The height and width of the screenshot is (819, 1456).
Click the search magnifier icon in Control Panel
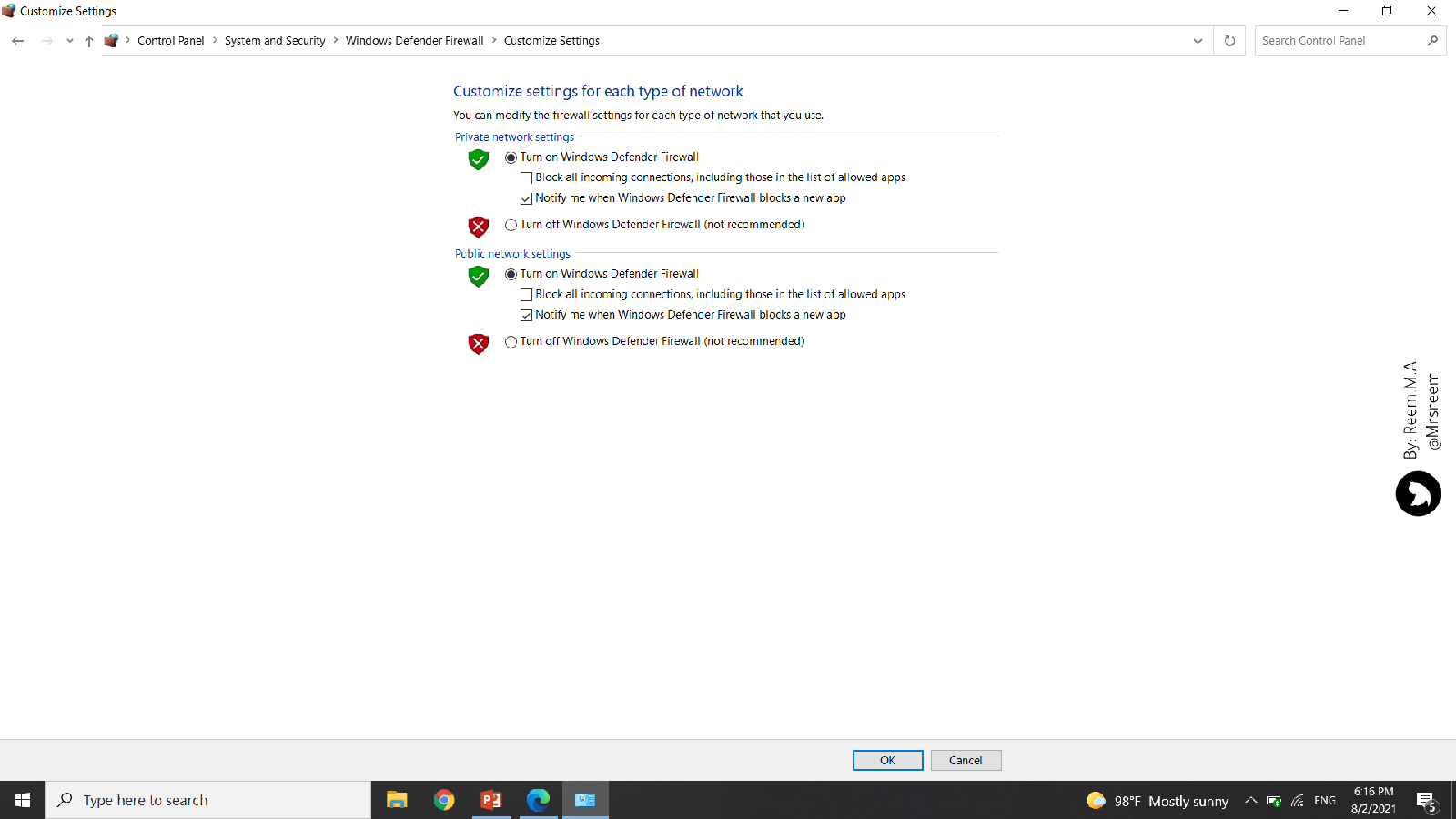pos(1432,41)
